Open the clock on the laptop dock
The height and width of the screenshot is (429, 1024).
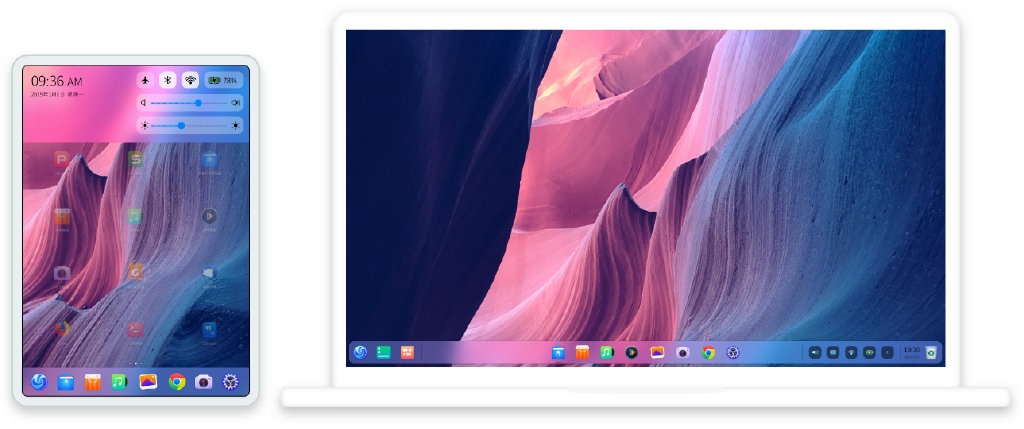(911, 352)
